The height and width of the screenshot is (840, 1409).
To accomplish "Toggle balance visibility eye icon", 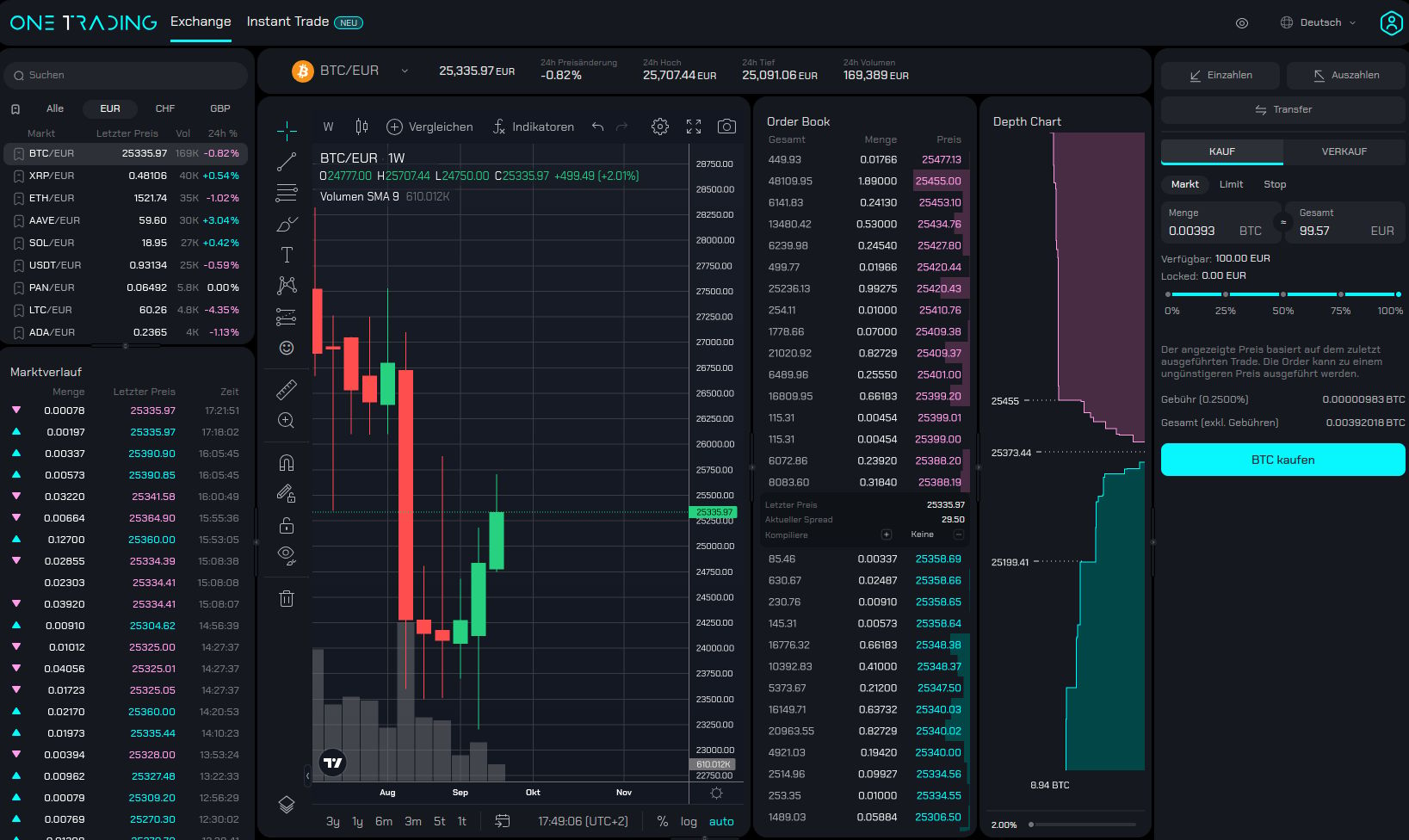I will 1242,23.
